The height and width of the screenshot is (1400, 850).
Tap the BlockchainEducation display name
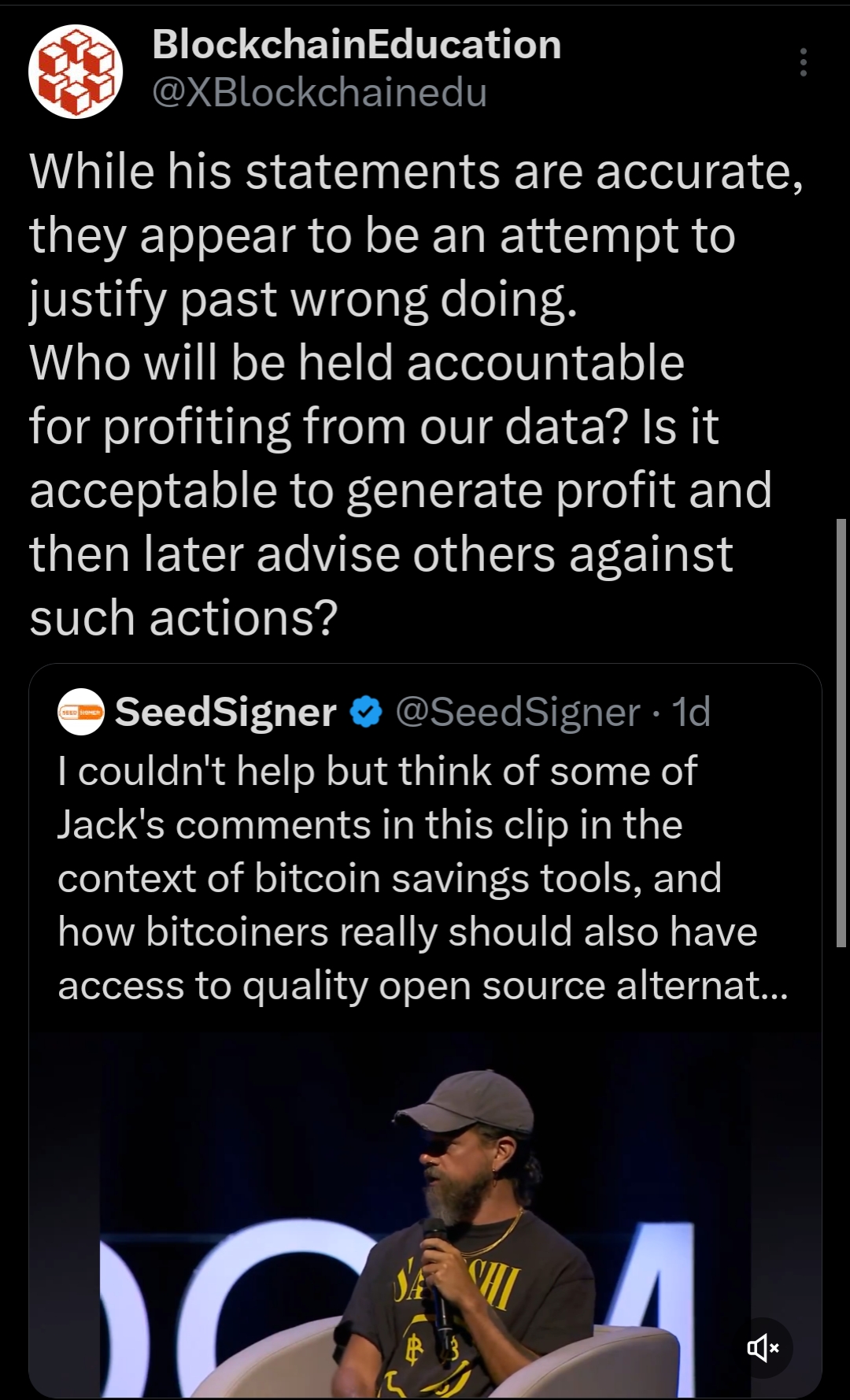[x=356, y=45]
